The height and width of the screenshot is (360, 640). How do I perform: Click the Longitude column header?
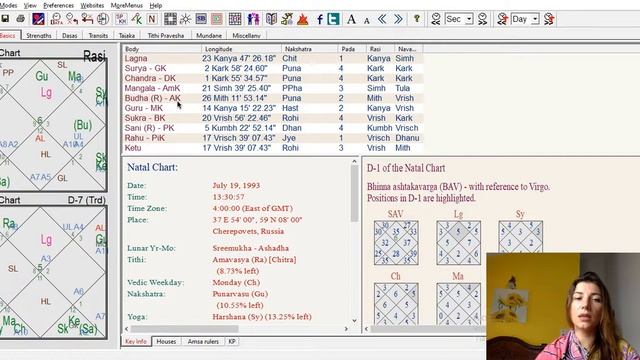coord(241,49)
